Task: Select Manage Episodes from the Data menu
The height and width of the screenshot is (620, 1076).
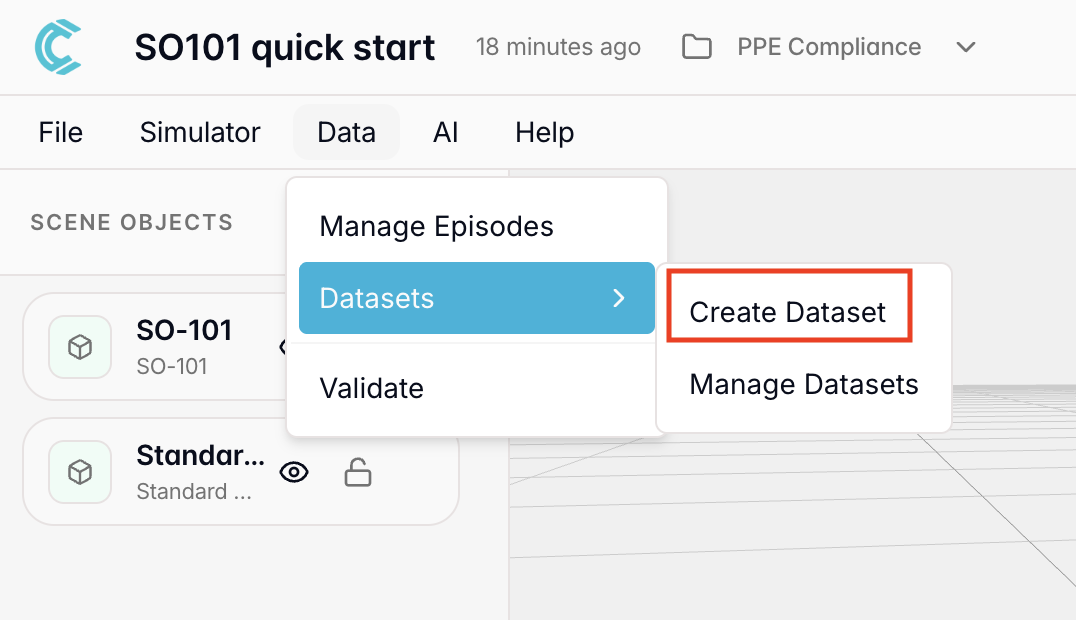Action: [436, 226]
